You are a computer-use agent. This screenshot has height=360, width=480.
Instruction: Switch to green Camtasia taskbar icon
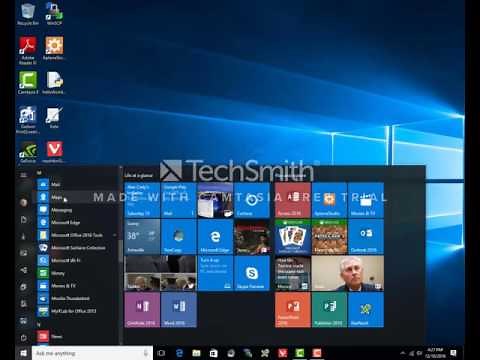click(300, 353)
